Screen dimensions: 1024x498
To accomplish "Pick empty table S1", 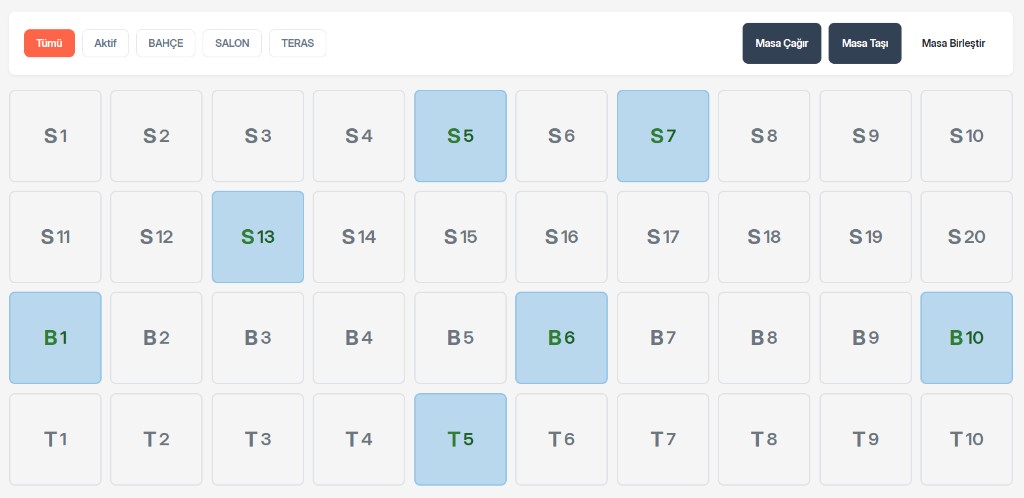I will (55, 136).
